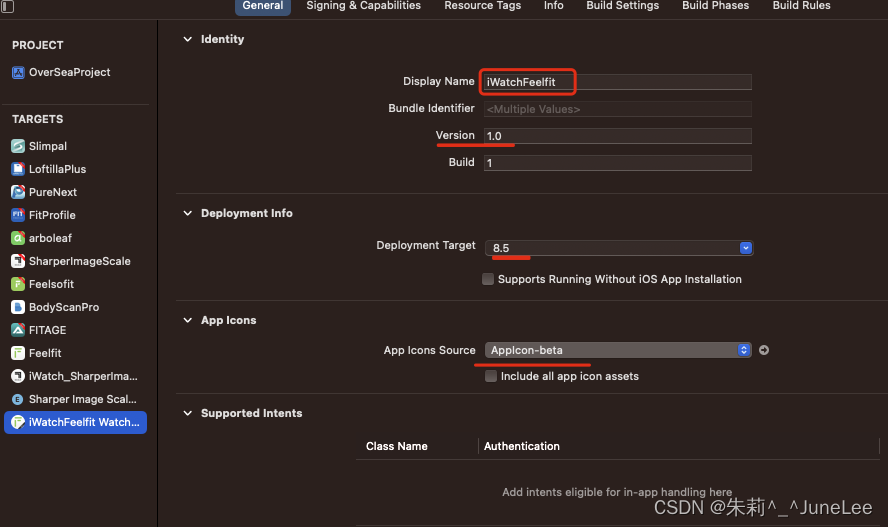
Task: Click the Authentication column header
Action: coord(522,447)
